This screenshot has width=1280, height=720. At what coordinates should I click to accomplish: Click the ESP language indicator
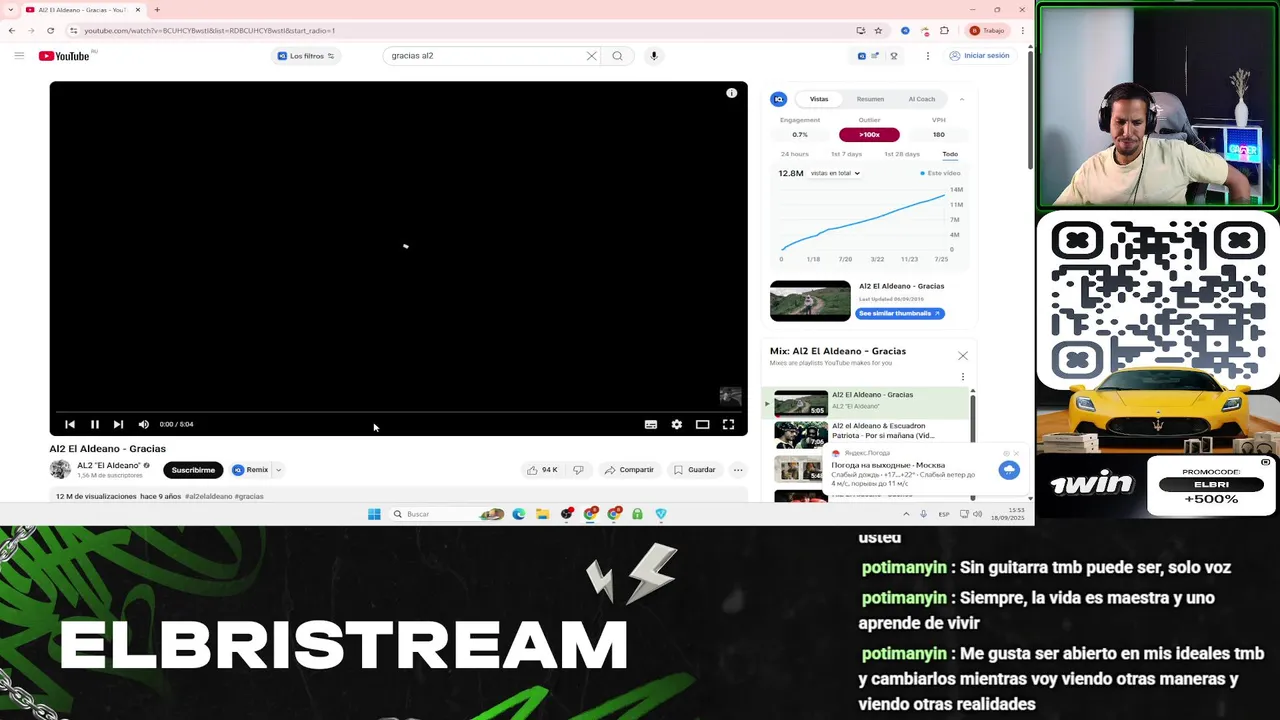click(x=944, y=514)
